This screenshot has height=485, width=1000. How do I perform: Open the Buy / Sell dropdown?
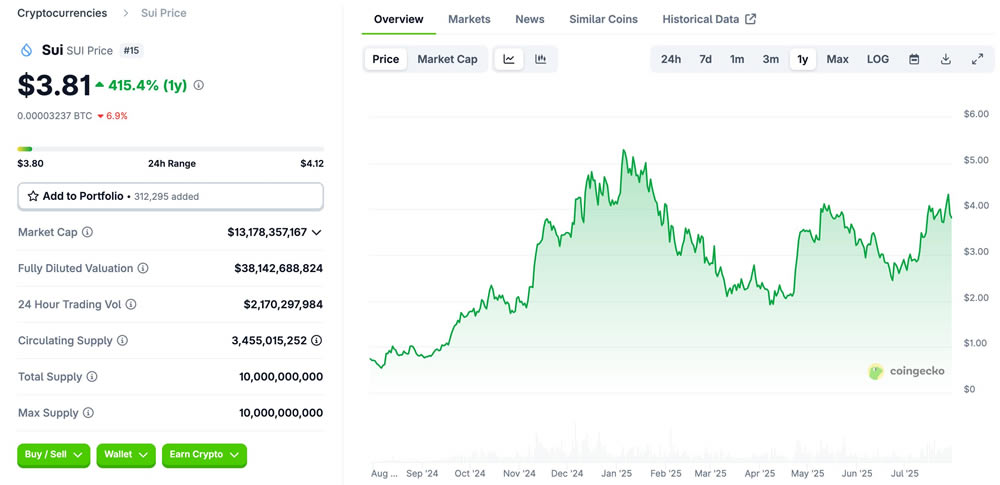[53, 455]
